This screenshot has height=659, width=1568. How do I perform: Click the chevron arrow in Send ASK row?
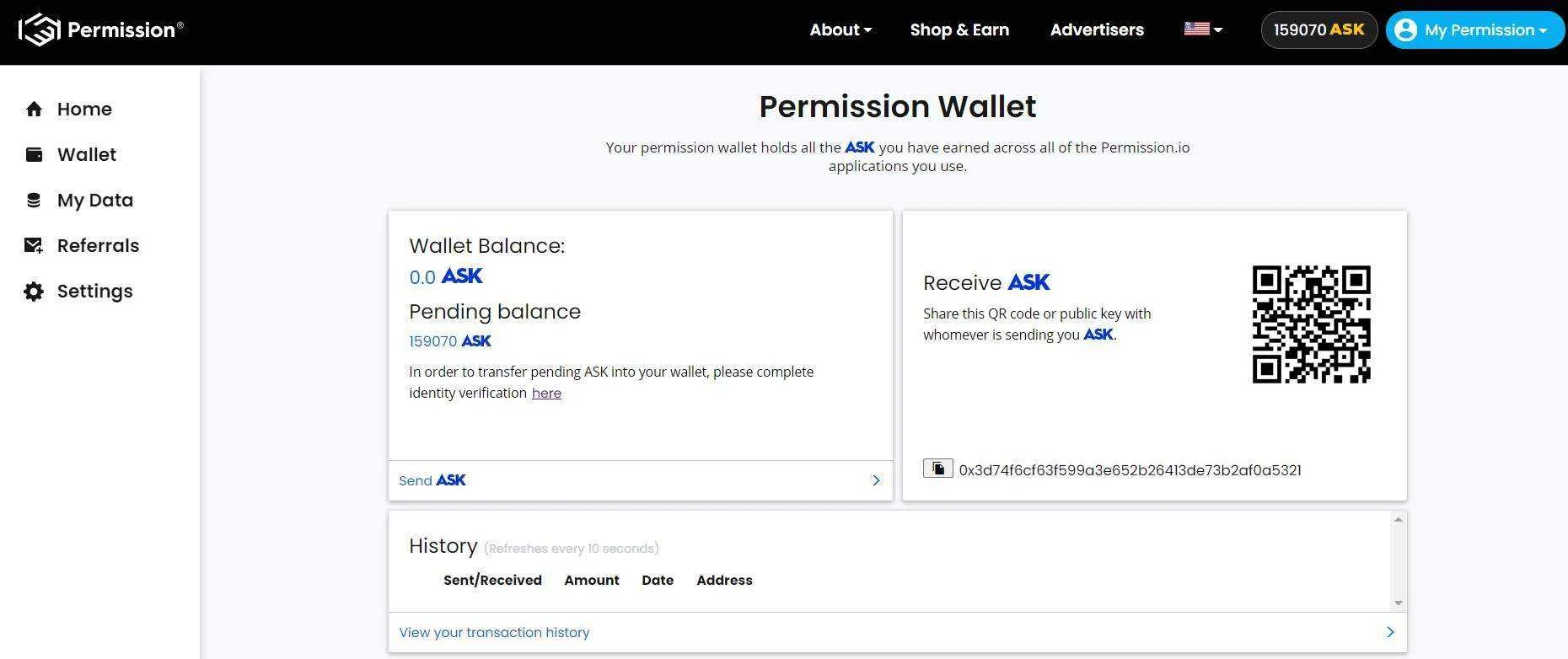pyautogui.click(x=876, y=480)
